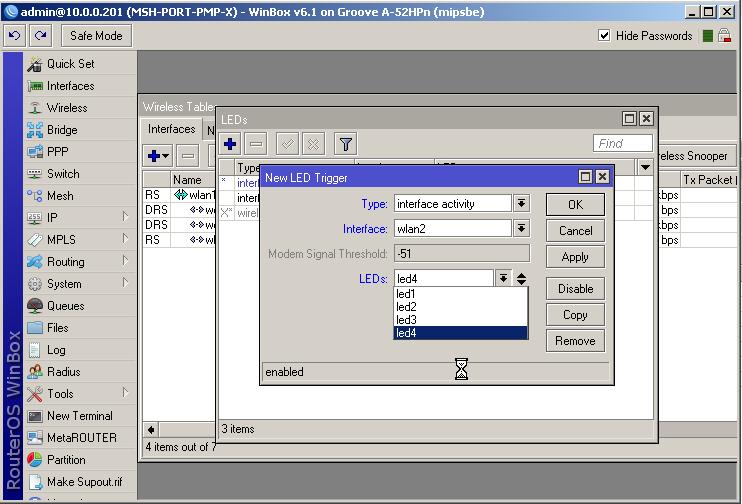Open Switch in the sidebar
Screen dimensions: 742x504
coord(63,174)
